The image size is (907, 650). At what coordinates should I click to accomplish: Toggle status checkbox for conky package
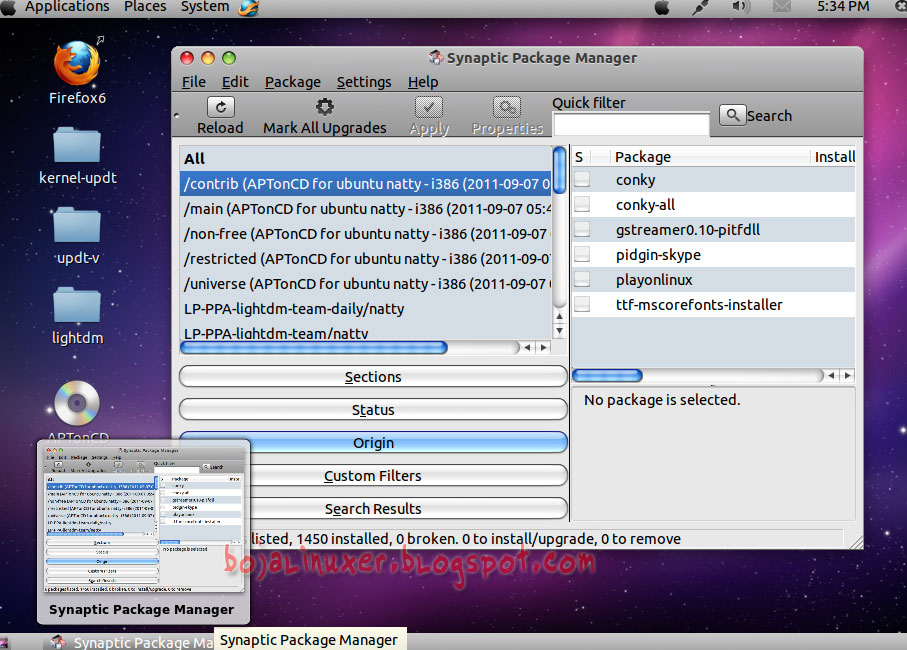coord(582,179)
